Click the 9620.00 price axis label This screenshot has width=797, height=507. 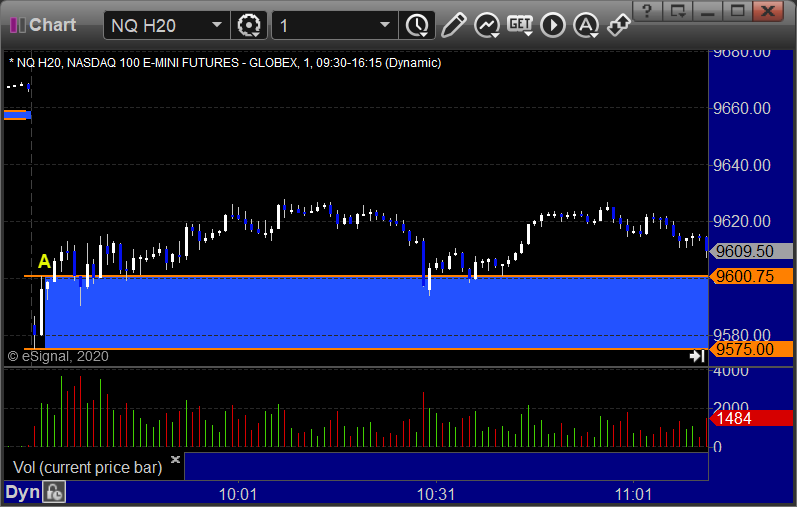742,221
